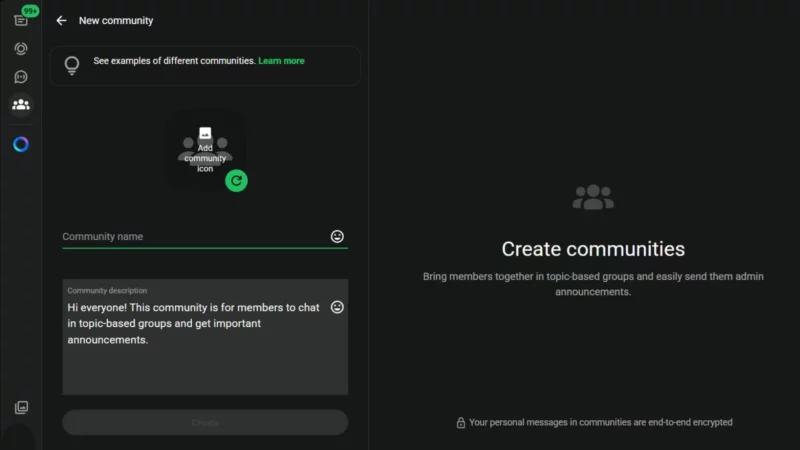This screenshot has height=450, width=800.
Task: Open the media gallery icon at sidebar bottom
Action: pos(21,407)
